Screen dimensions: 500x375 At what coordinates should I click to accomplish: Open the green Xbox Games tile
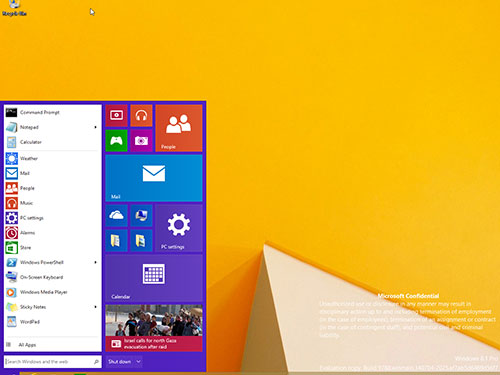coord(116,141)
